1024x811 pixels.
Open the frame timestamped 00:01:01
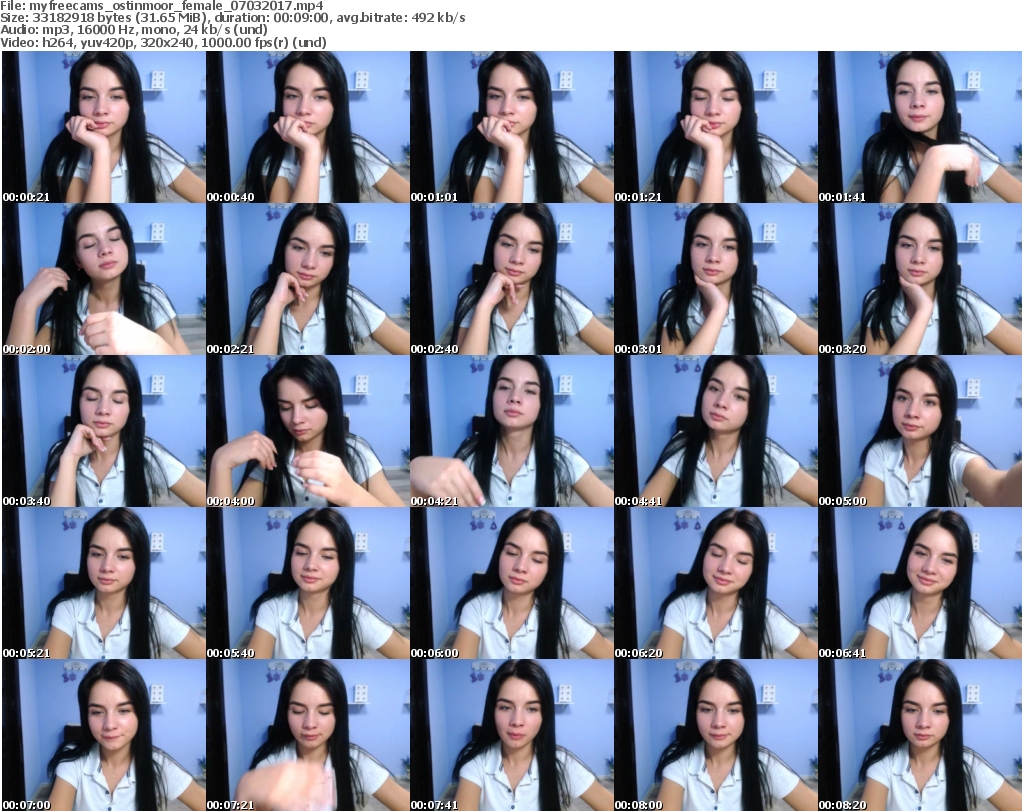[511, 127]
